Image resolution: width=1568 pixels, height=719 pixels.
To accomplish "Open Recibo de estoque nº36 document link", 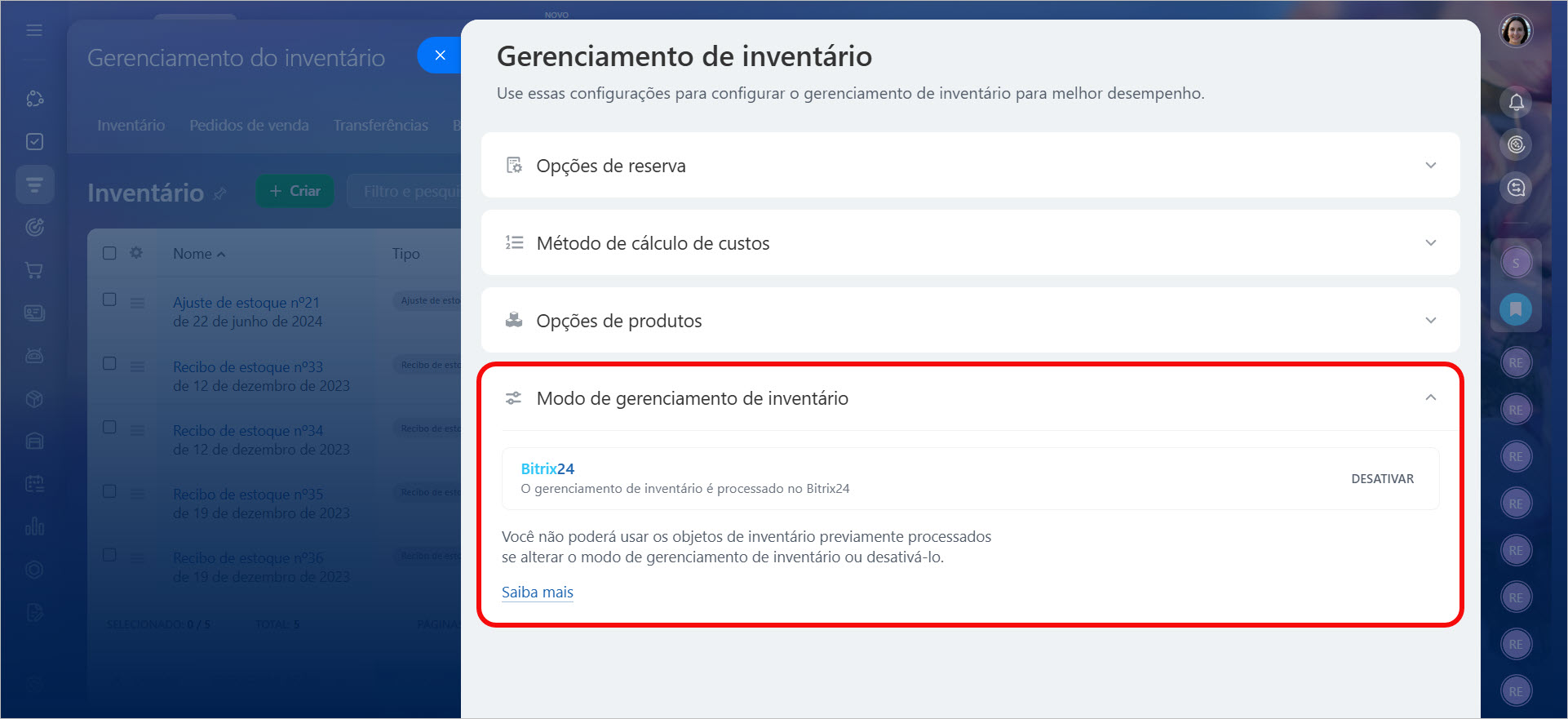I will tap(261, 567).
